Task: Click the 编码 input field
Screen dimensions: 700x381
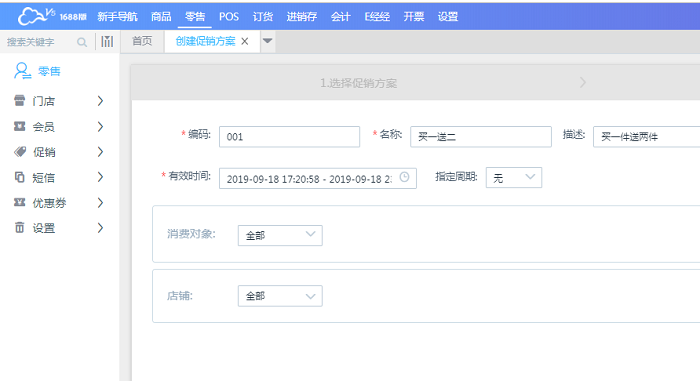Action: point(289,137)
